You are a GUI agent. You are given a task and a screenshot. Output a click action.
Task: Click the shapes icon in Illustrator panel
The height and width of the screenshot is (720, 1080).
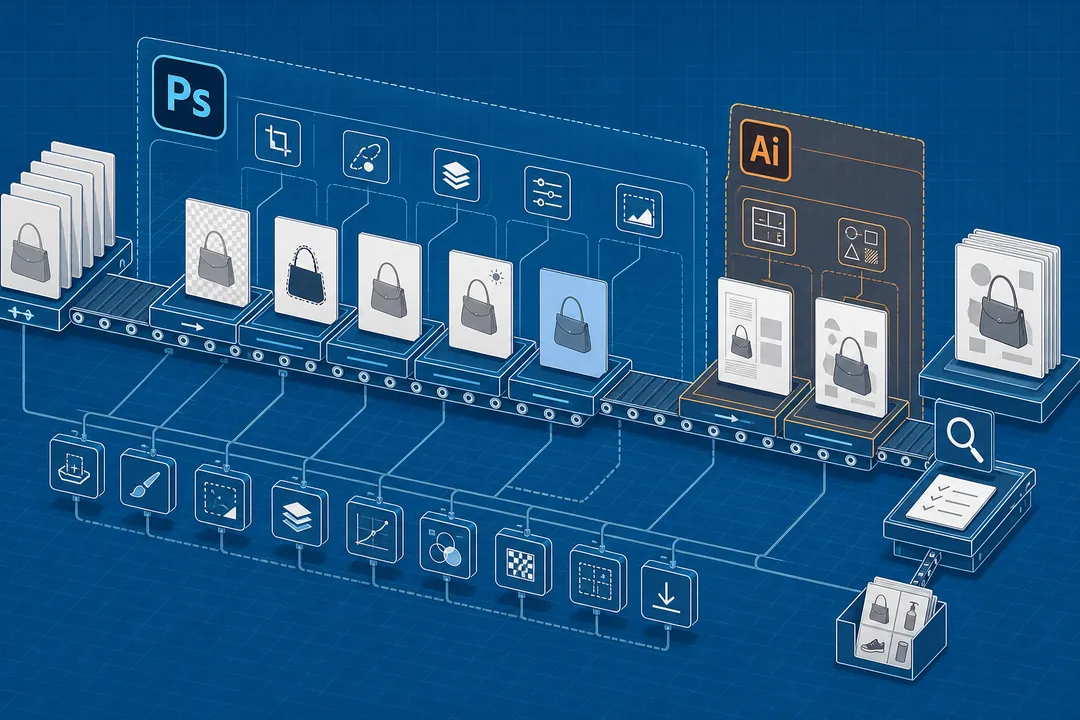(x=862, y=245)
